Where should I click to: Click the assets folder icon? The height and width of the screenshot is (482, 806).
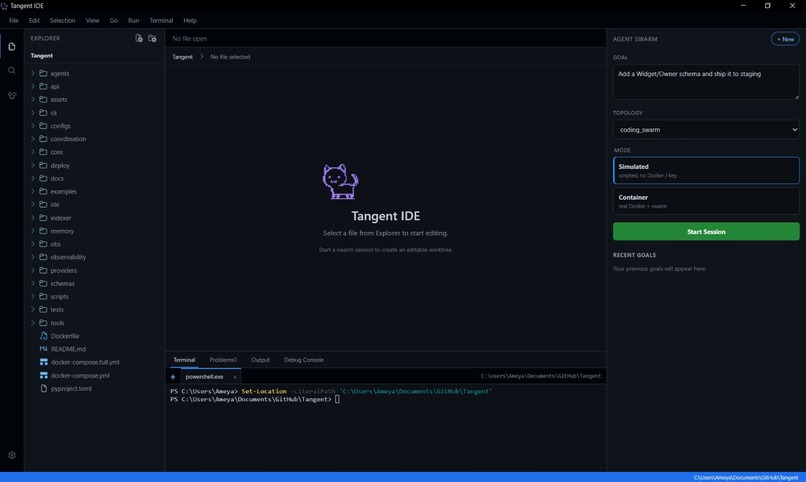click(43, 99)
